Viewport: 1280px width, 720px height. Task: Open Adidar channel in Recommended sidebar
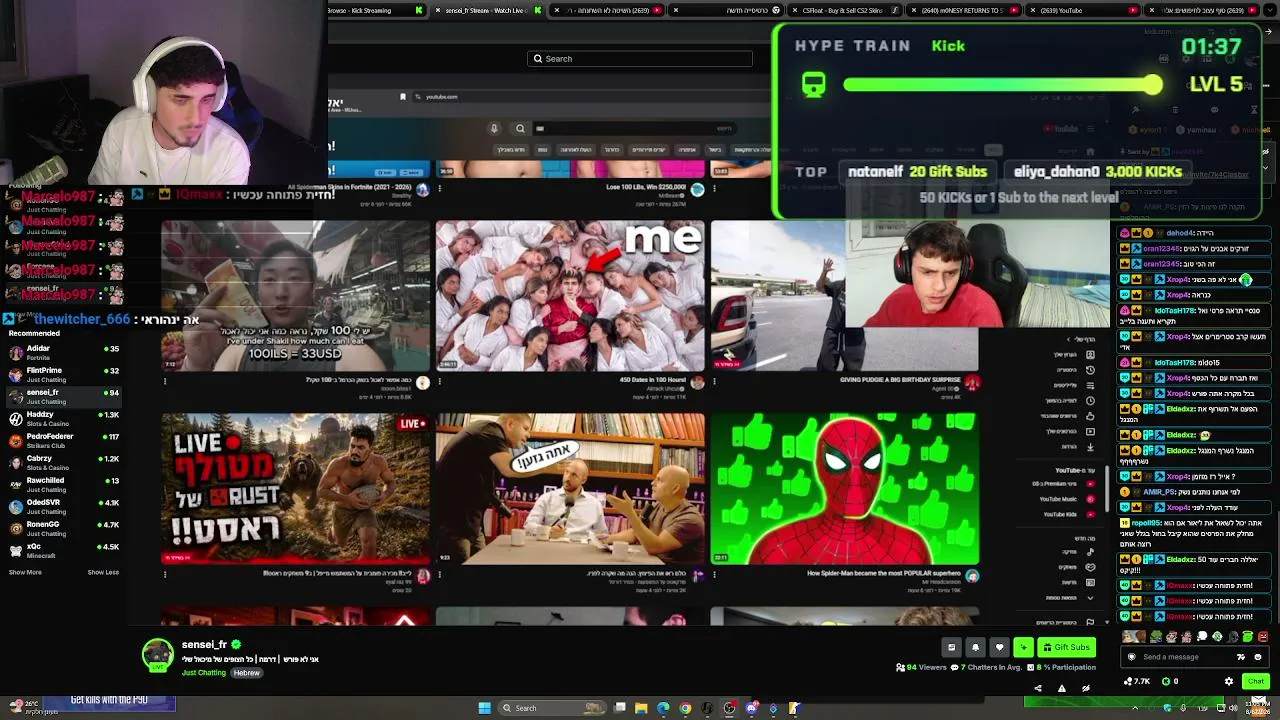64,353
